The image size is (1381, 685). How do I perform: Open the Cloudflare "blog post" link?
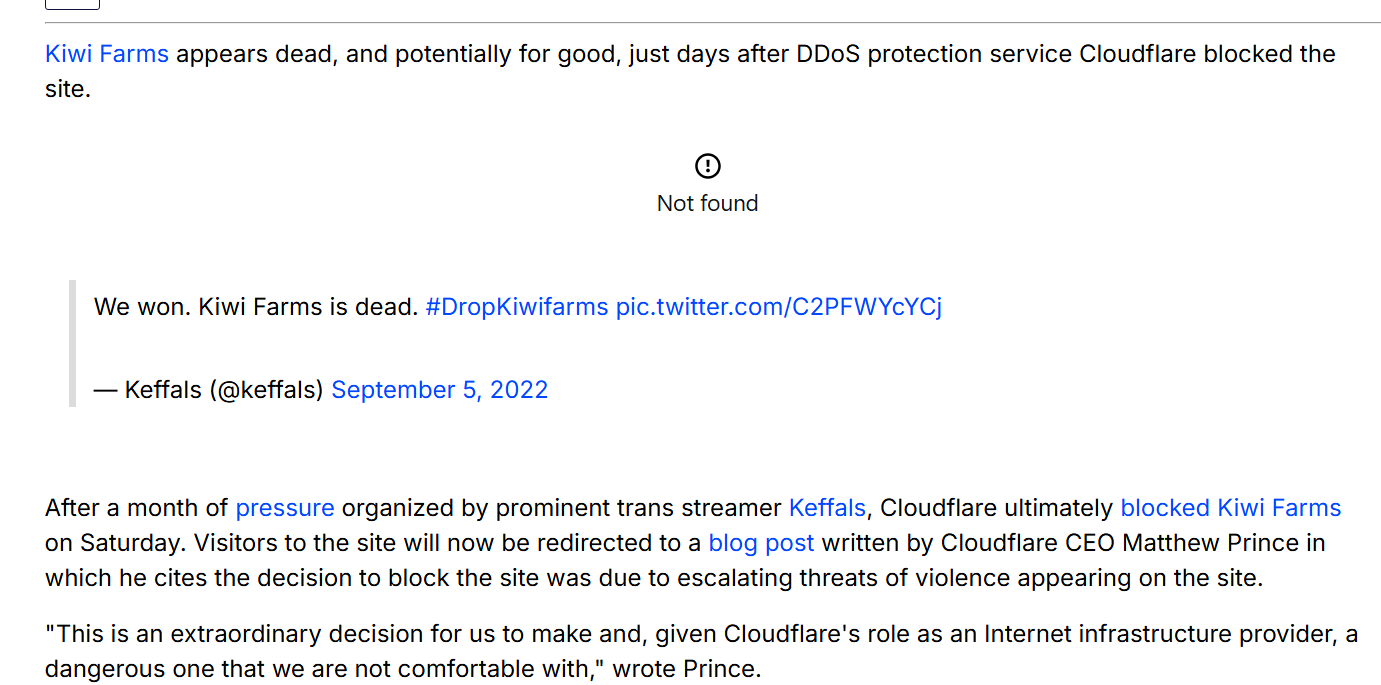click(x=761, y=543)
